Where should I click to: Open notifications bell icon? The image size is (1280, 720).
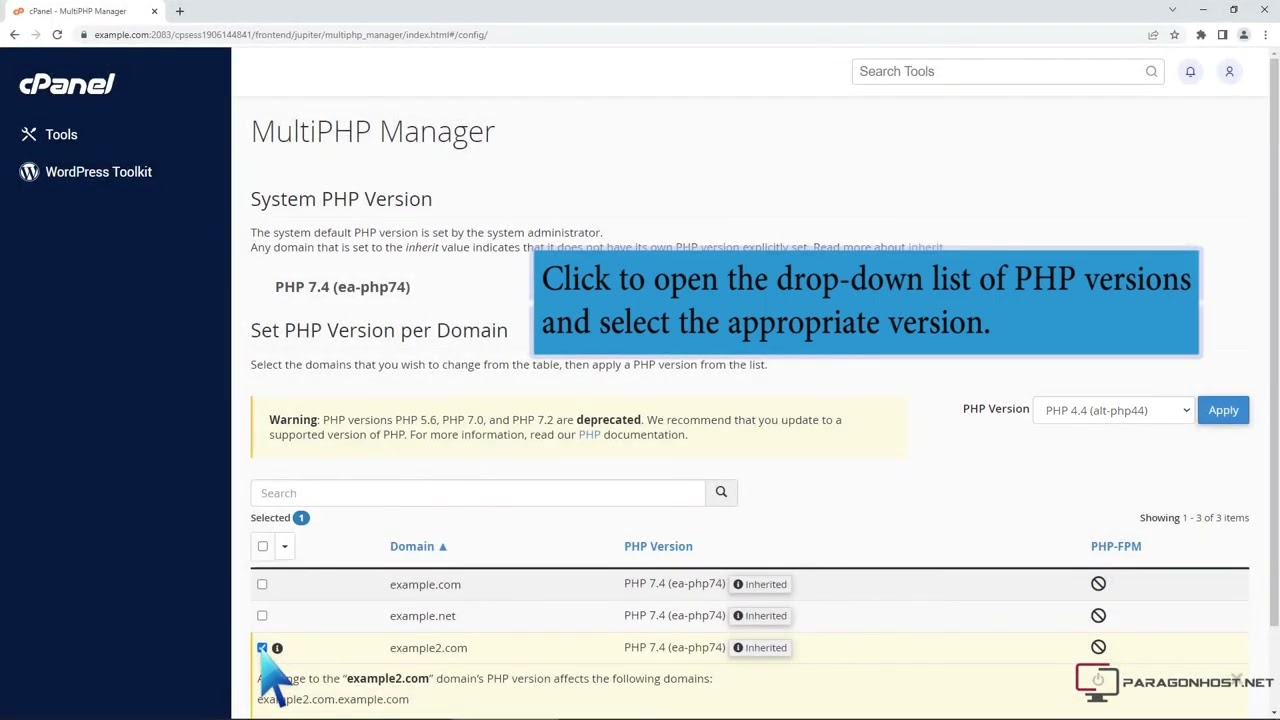[1190, 71]
